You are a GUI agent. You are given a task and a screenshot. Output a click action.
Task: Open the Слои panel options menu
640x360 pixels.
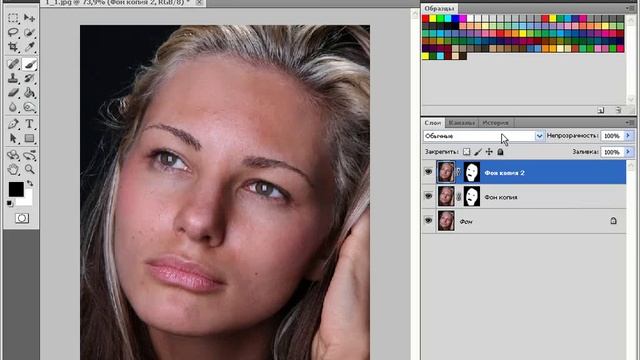[630, 122]
